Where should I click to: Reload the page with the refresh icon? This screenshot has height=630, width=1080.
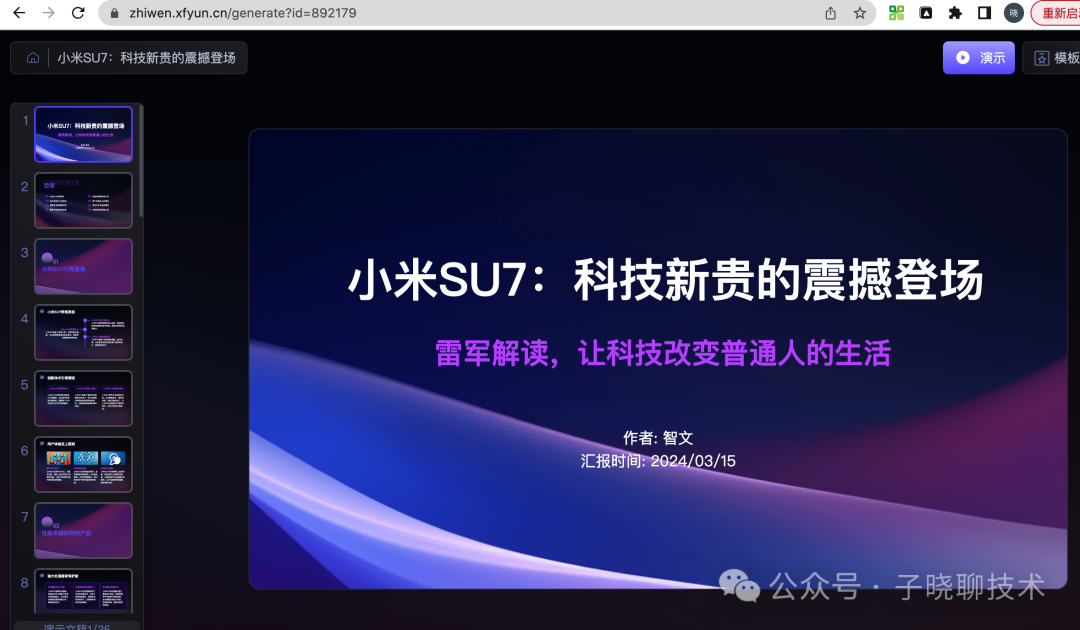[x=78, y=13]
